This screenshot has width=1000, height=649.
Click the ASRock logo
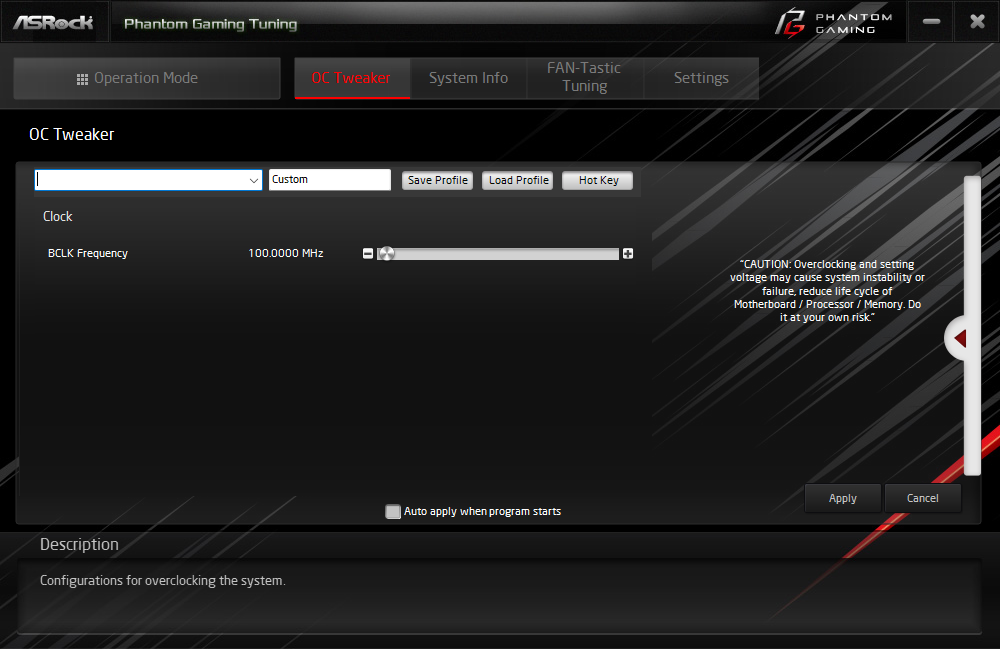click(x=54, y=22)
